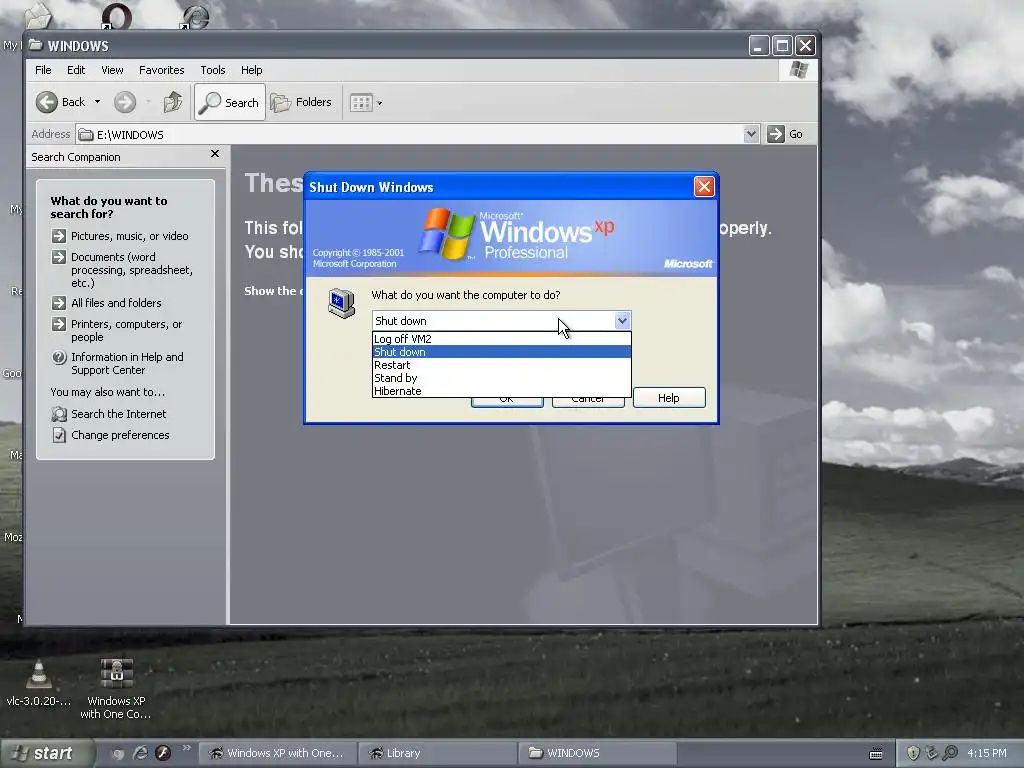Click the help icon beside Information in Help
Screen dimensions: 1024x768
click(59, 357)
